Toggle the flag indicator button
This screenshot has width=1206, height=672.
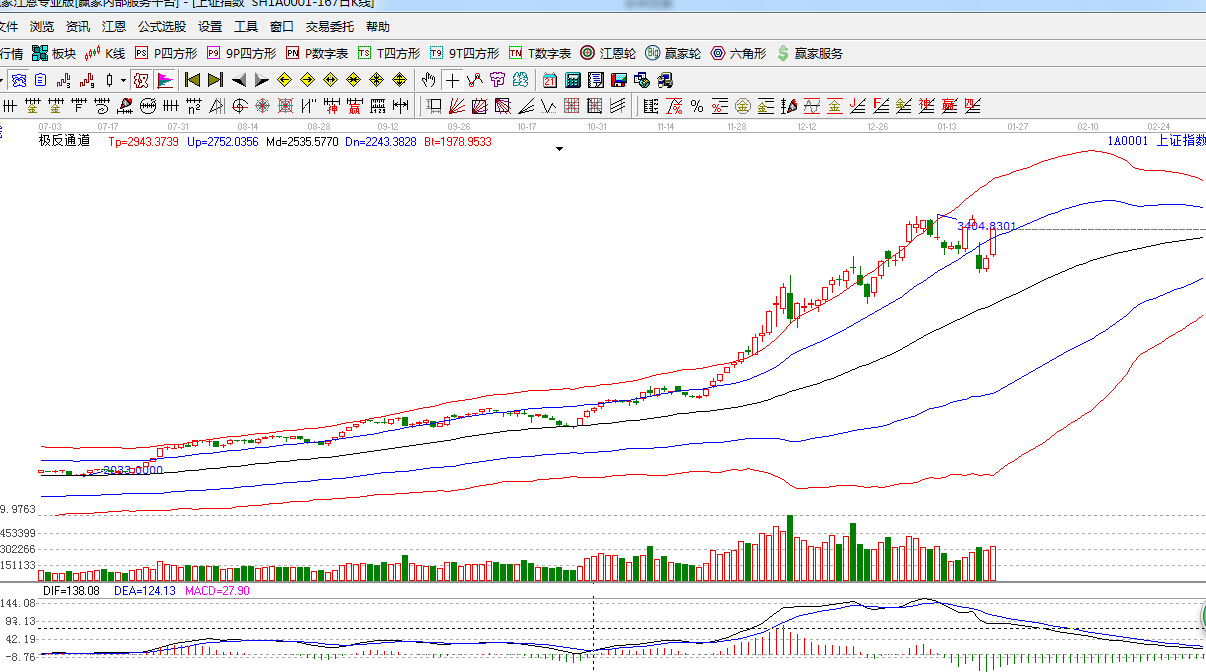coord(164,80)
